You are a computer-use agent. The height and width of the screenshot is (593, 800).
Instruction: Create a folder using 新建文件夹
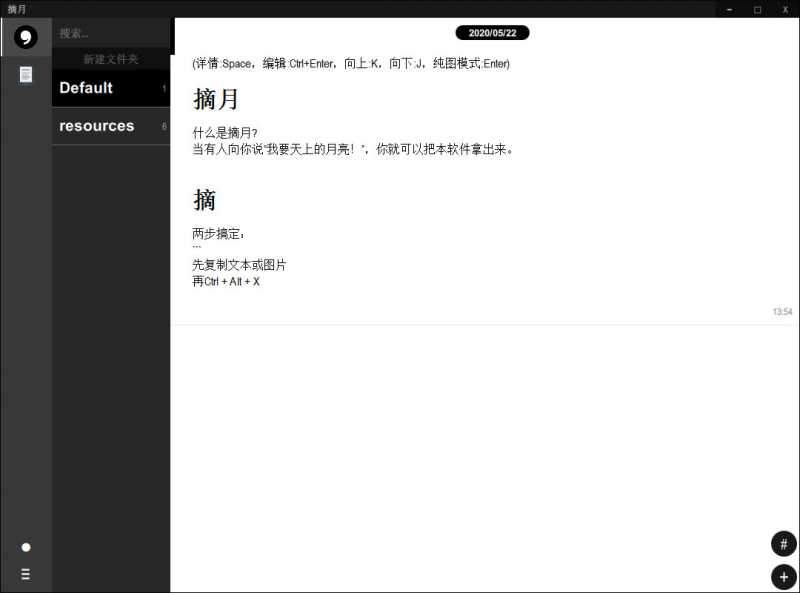point(112,59)
